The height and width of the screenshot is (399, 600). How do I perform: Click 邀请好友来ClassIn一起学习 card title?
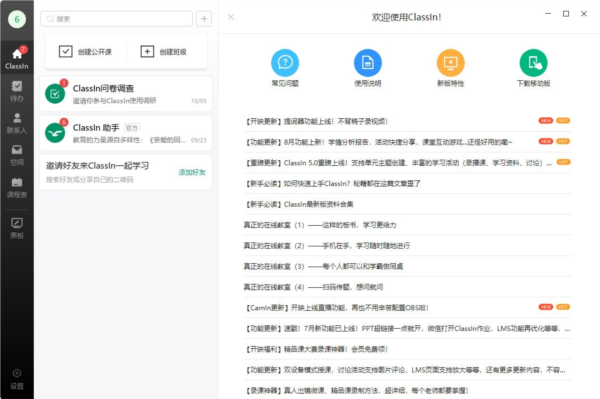[x=97, y=166]
